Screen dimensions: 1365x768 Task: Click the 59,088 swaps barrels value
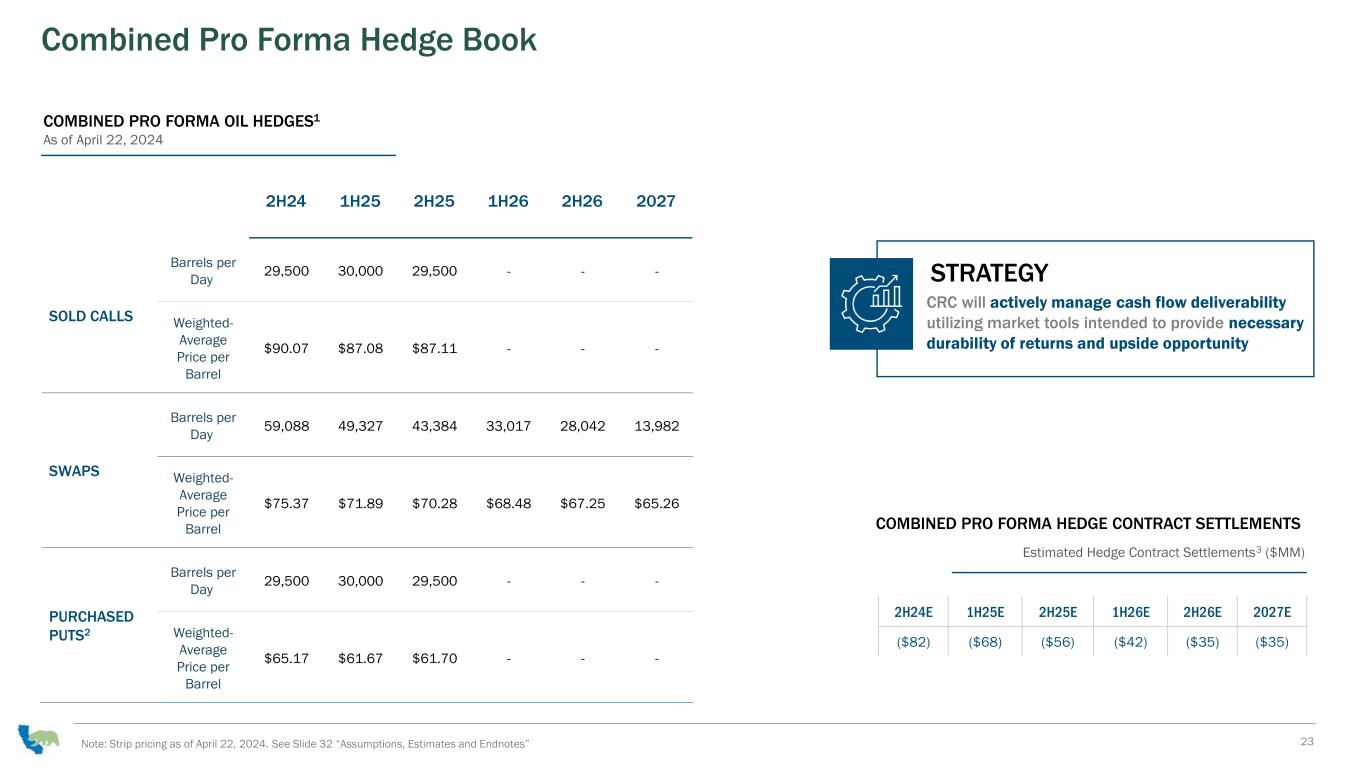click(x=286, y=426)
